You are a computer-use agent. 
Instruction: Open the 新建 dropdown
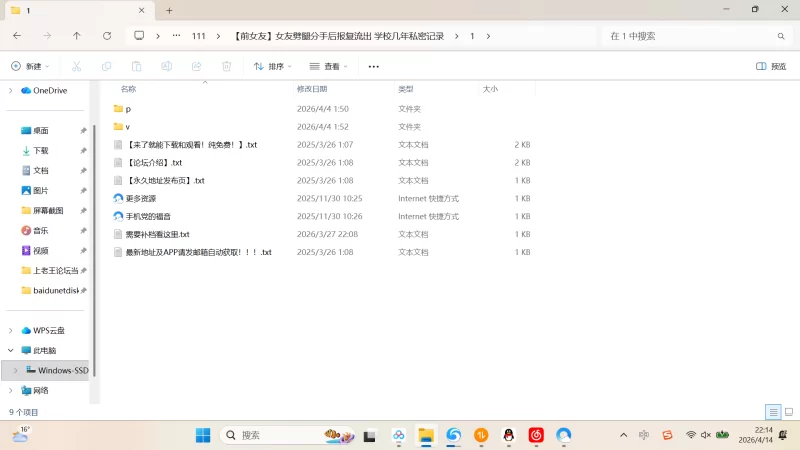click(30, 66)
